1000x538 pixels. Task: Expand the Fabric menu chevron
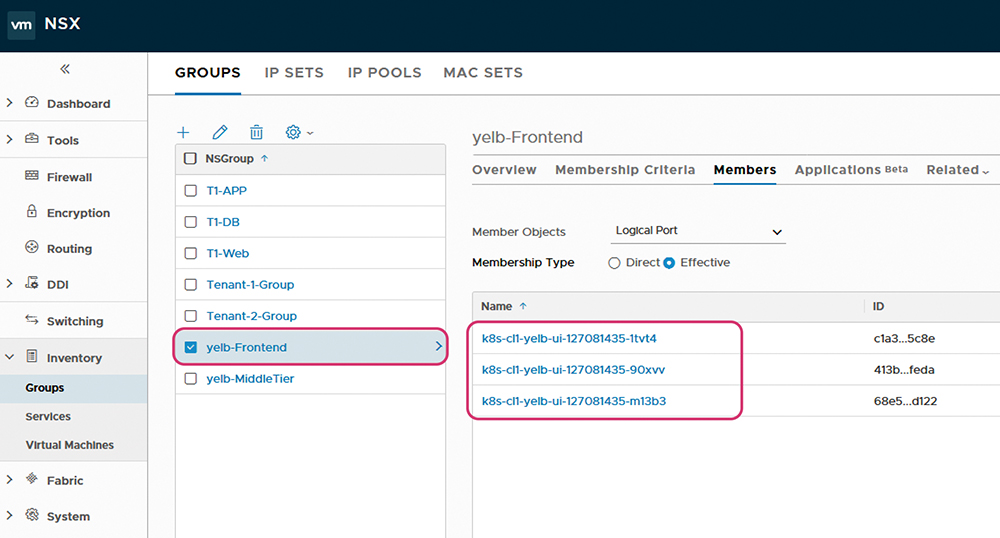[x=10, y=479]
